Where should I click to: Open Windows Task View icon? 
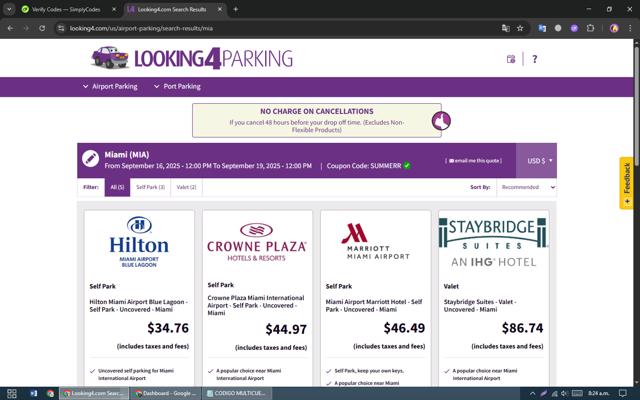point(11,393)
